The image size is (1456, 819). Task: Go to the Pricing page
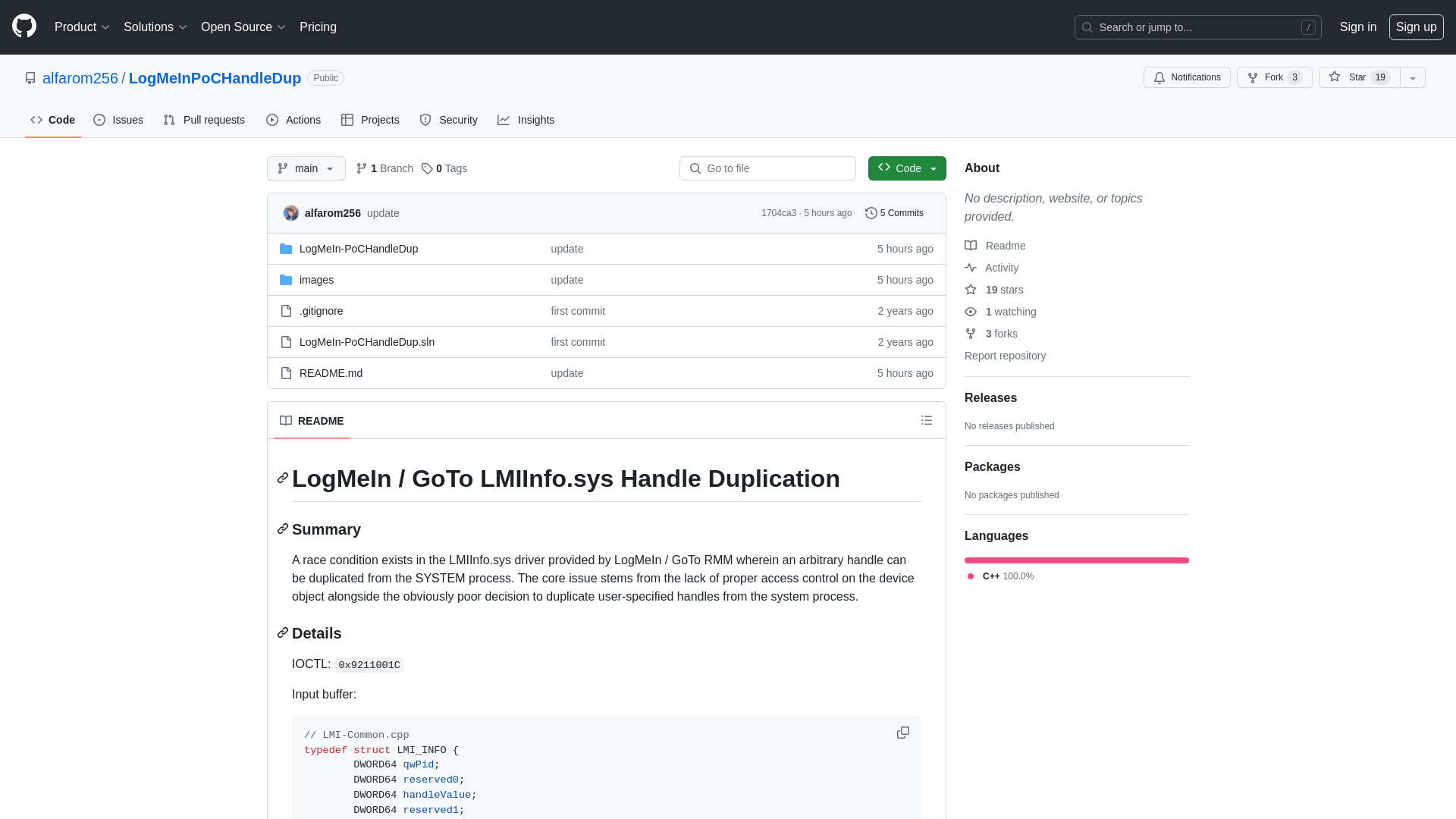(x=318, y=27)
